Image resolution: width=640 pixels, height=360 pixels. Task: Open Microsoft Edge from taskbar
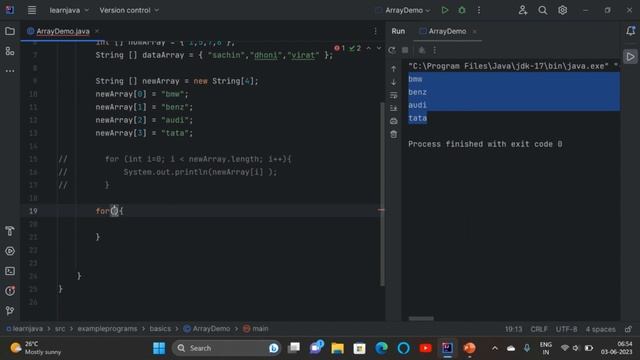382,348
